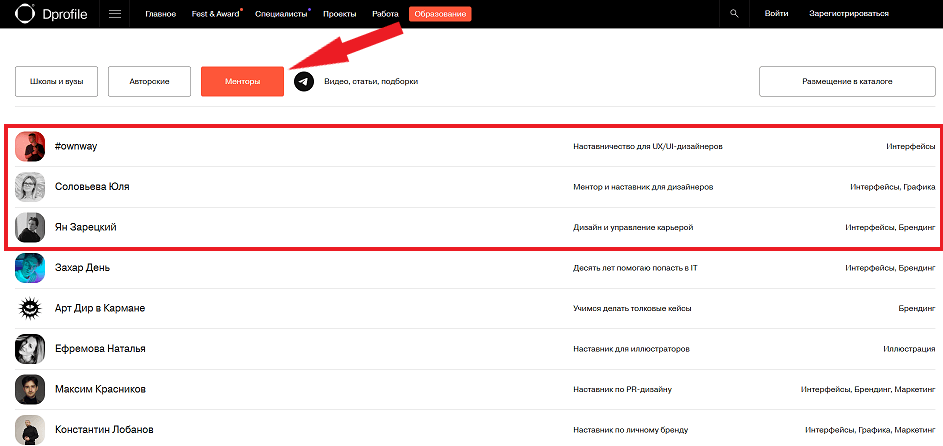Open Максим Красников avatar image
The height and width of the screenshot is (446, 943).
(30, 389)
